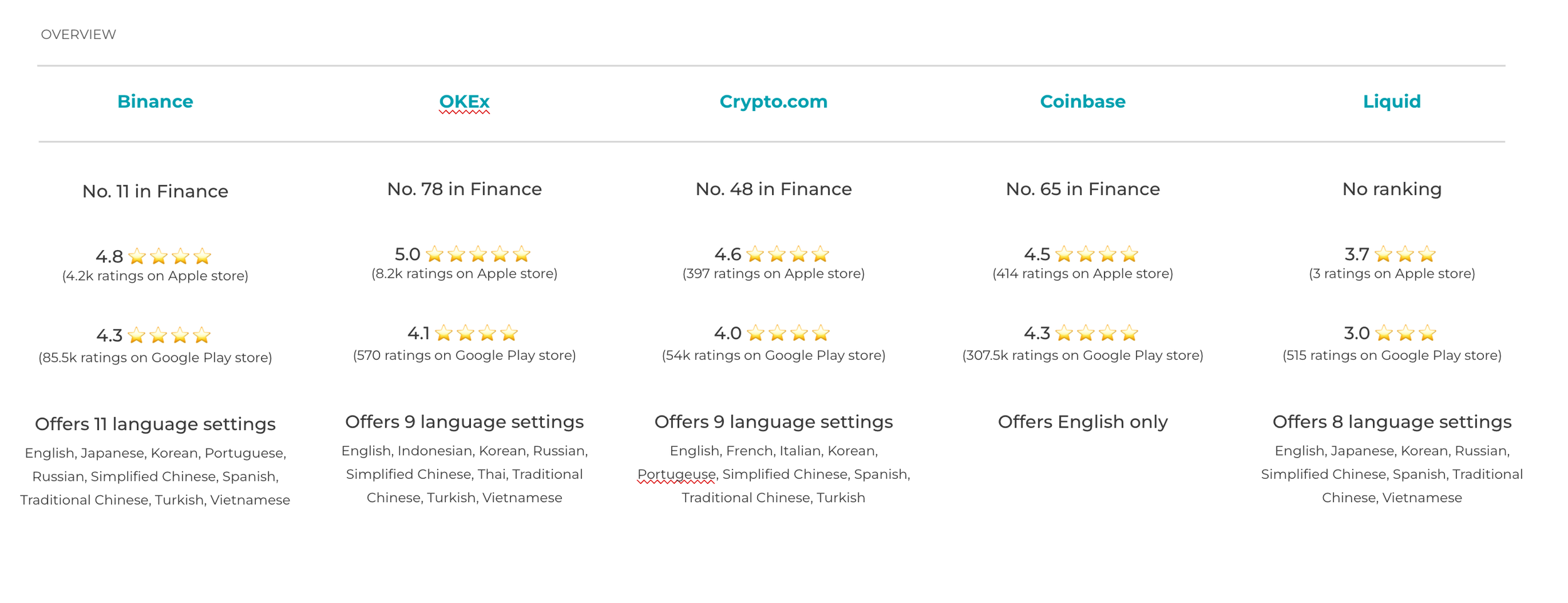Image resolution: width=1568 pixels, height=603 pixels.
Task: Click Coinbase 4.3 Google Play stars
Action: tap(1096, 333)
